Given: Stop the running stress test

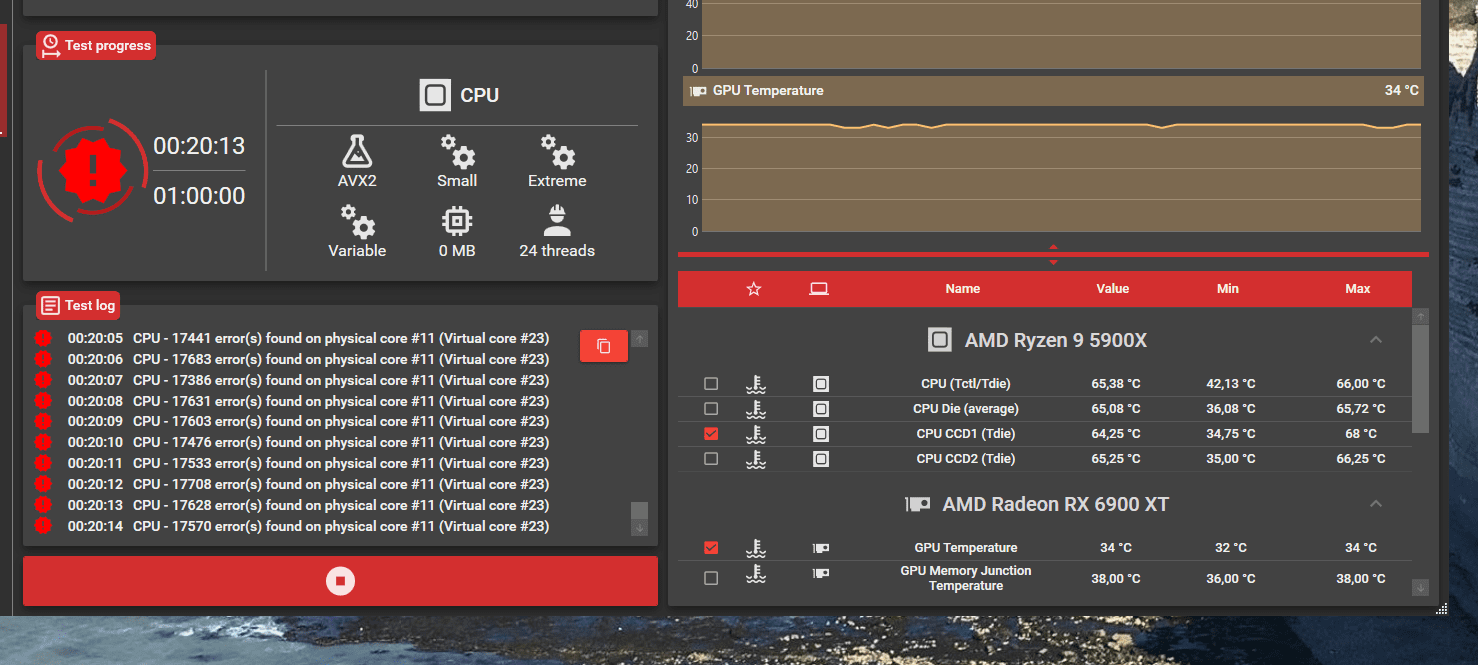Looking at the screenshot, I should 340,581.
